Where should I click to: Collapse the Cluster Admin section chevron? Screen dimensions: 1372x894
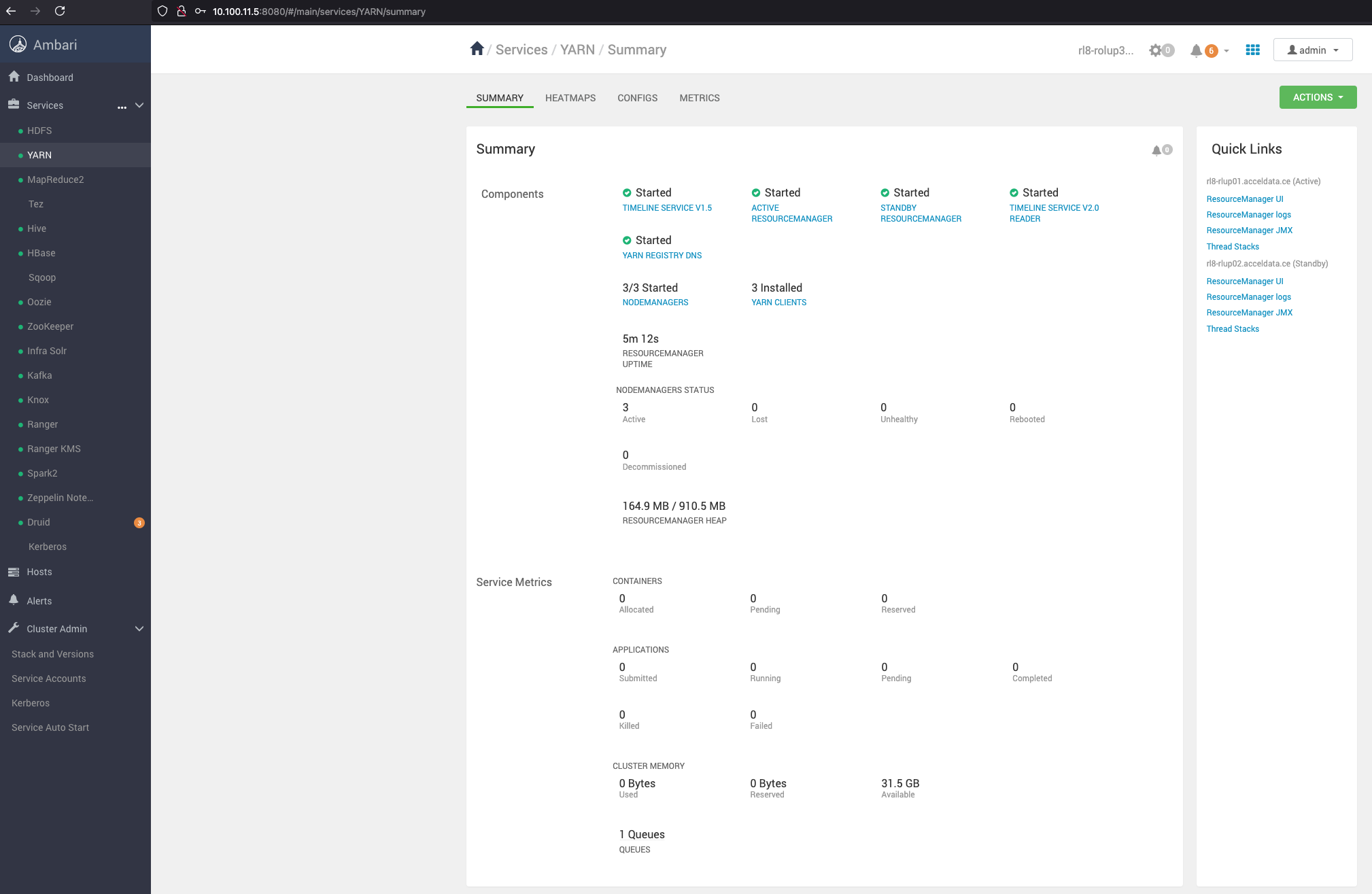point(139,629)
